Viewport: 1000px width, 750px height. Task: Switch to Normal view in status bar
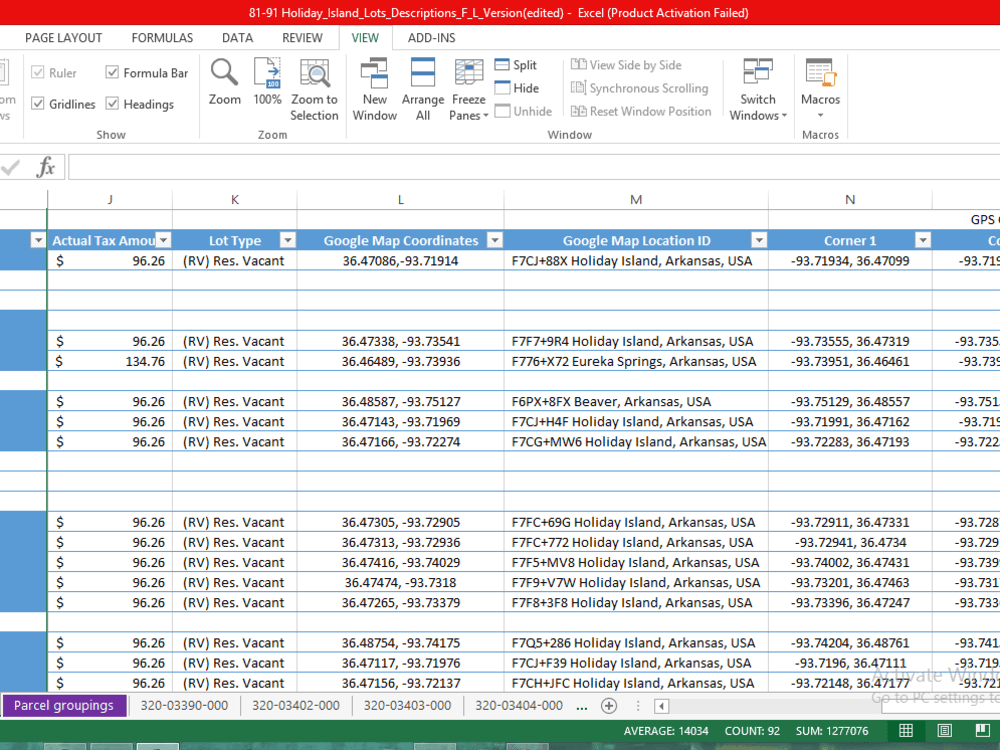906,730
